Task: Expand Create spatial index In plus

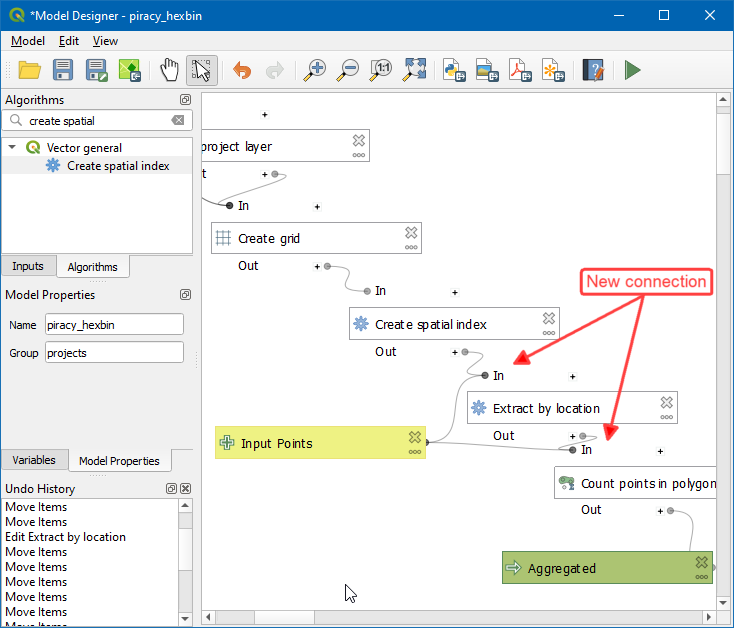Action: pyautogui.click(x=455, y=292)
